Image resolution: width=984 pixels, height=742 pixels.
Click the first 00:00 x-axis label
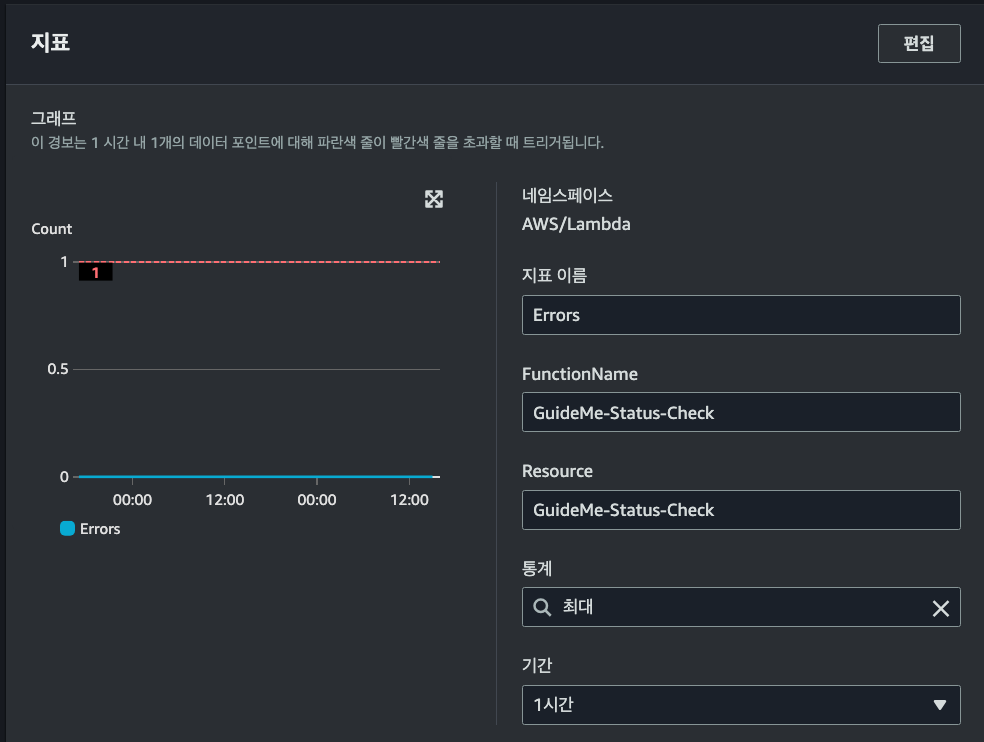132,500
